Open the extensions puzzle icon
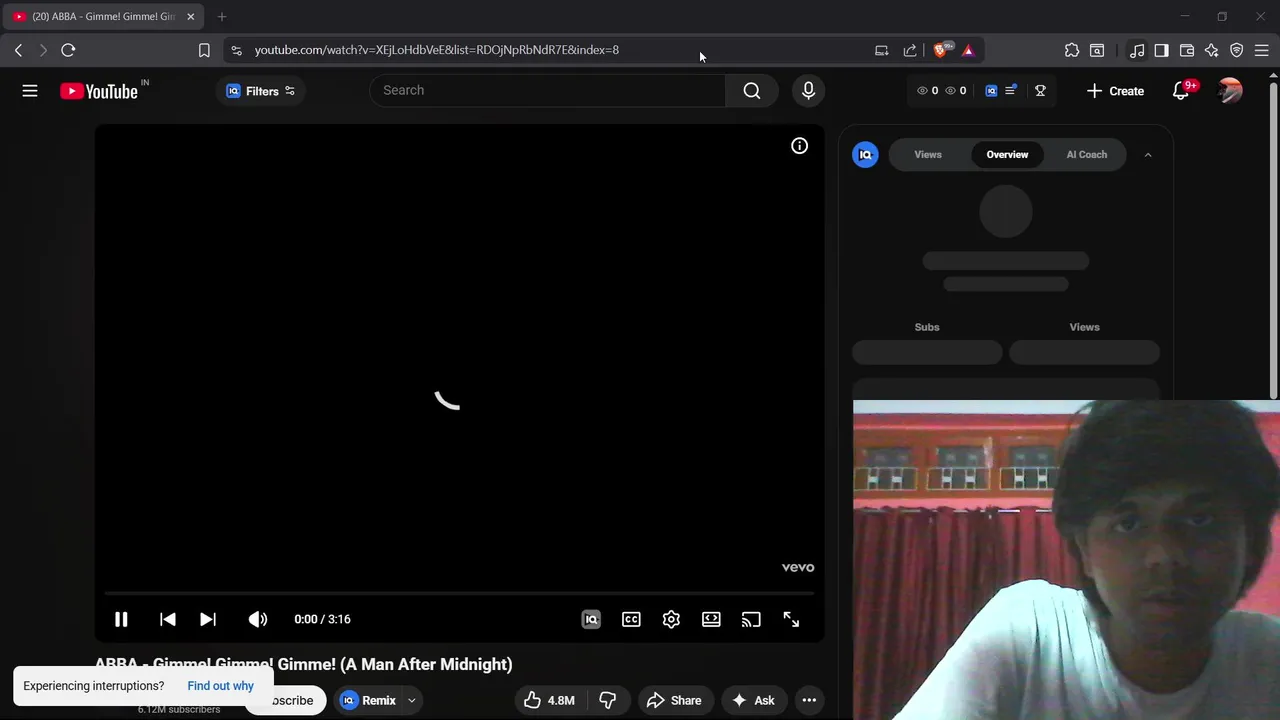This screenshot has width=1280, height=720. pyautogui.click(x=1072, y=50)
